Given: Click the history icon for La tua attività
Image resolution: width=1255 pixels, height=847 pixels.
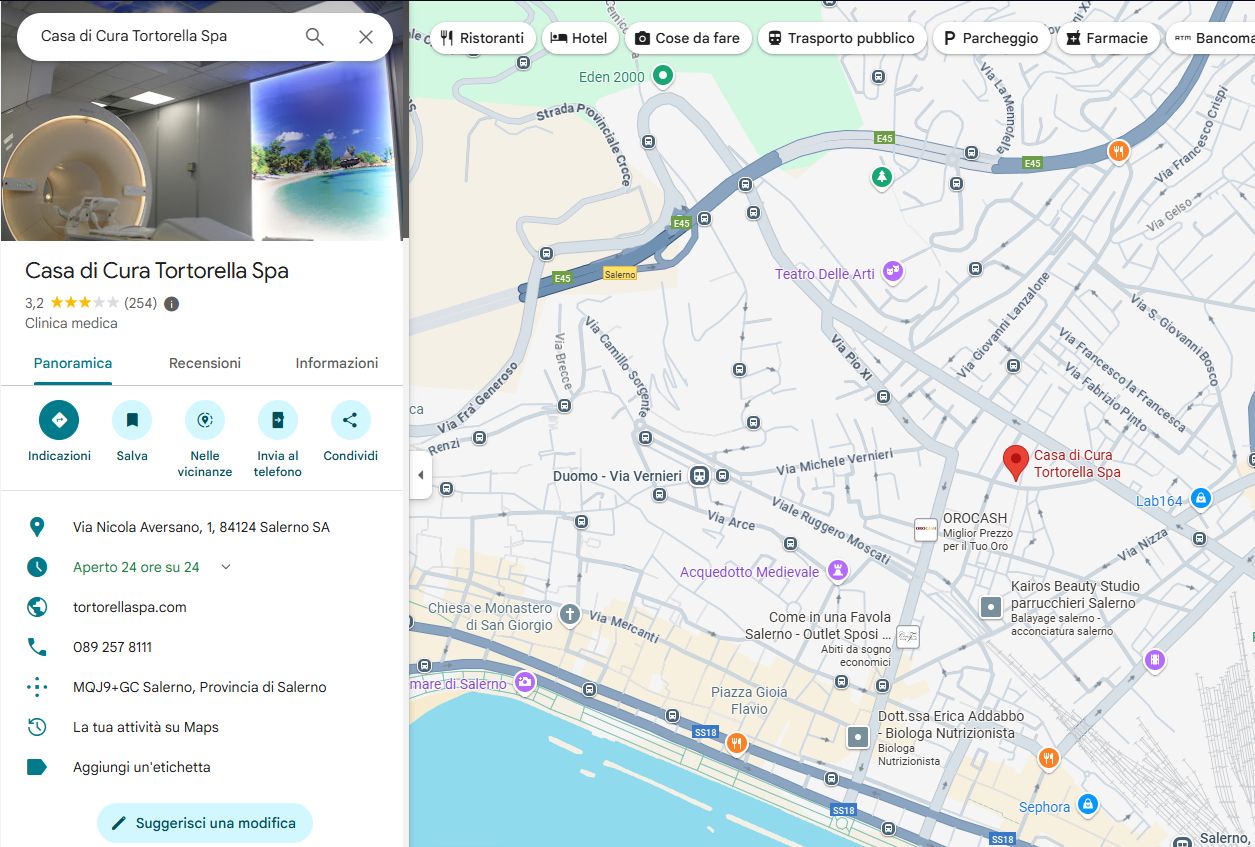Looking at the screenshot, I should click(37, 727).
